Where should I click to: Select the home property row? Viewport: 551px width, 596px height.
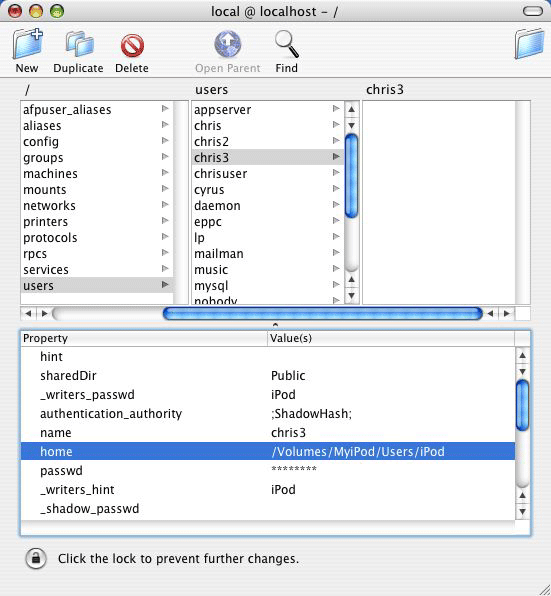point(268,451)
